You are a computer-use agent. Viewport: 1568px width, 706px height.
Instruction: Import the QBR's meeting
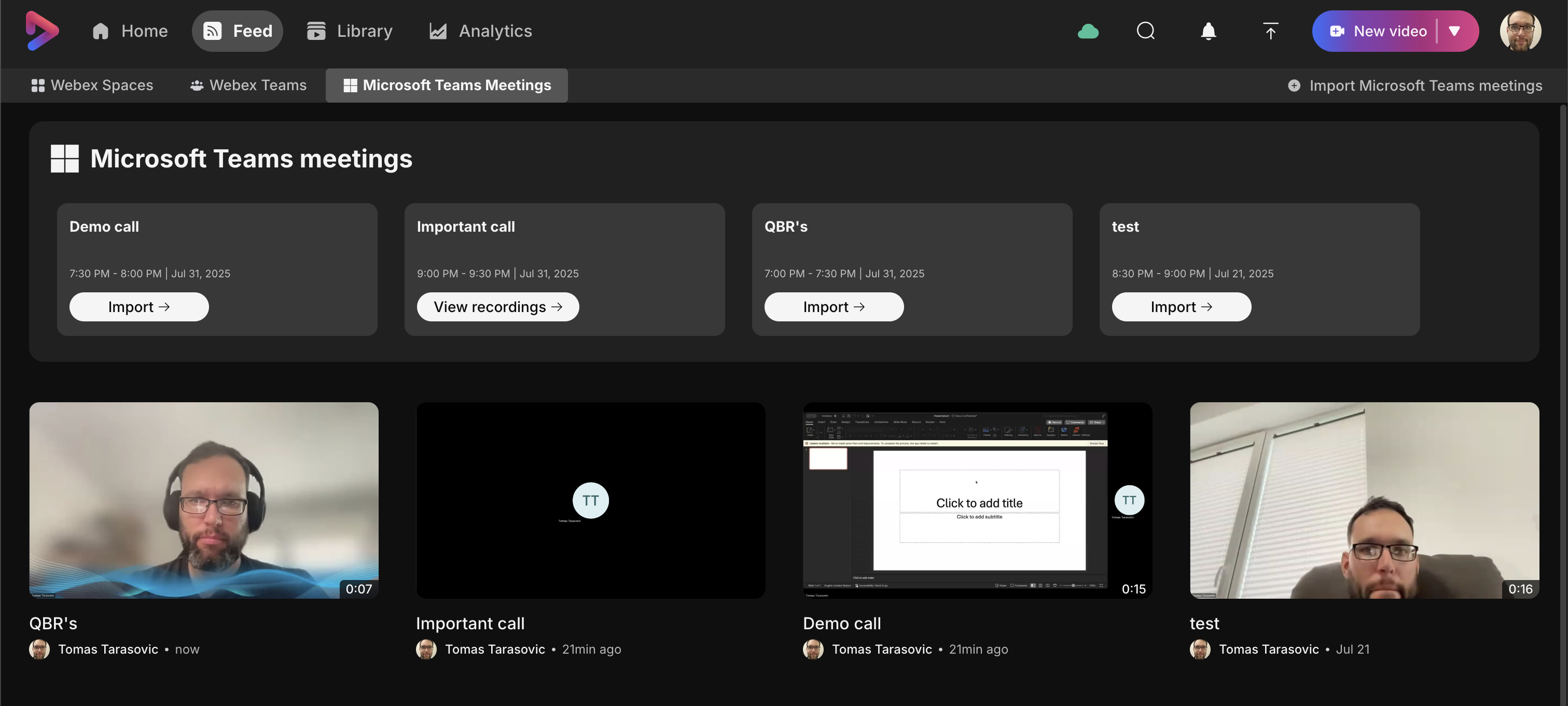[834, 307]
